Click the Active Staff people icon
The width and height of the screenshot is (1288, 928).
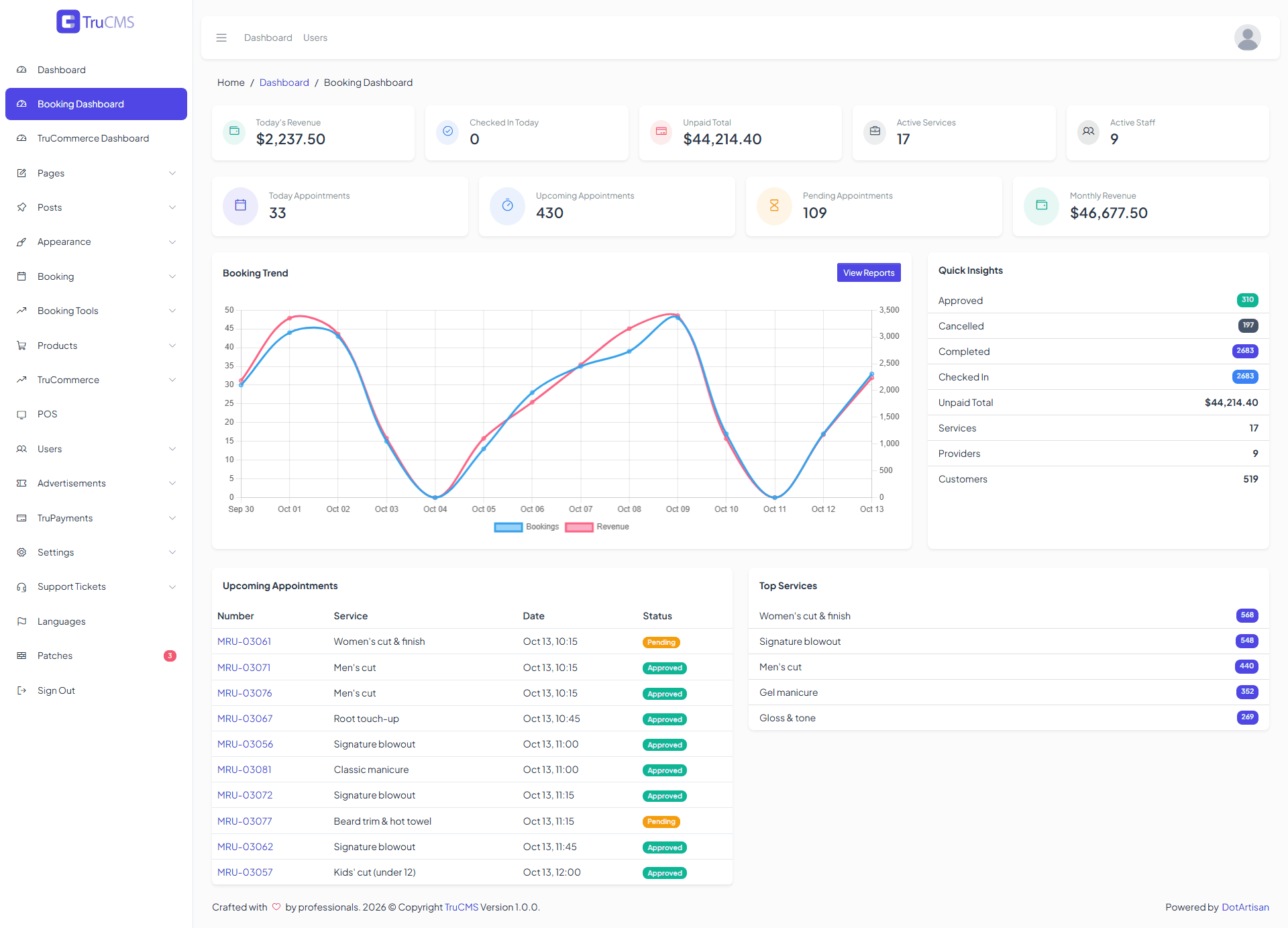pos(1088,132)
